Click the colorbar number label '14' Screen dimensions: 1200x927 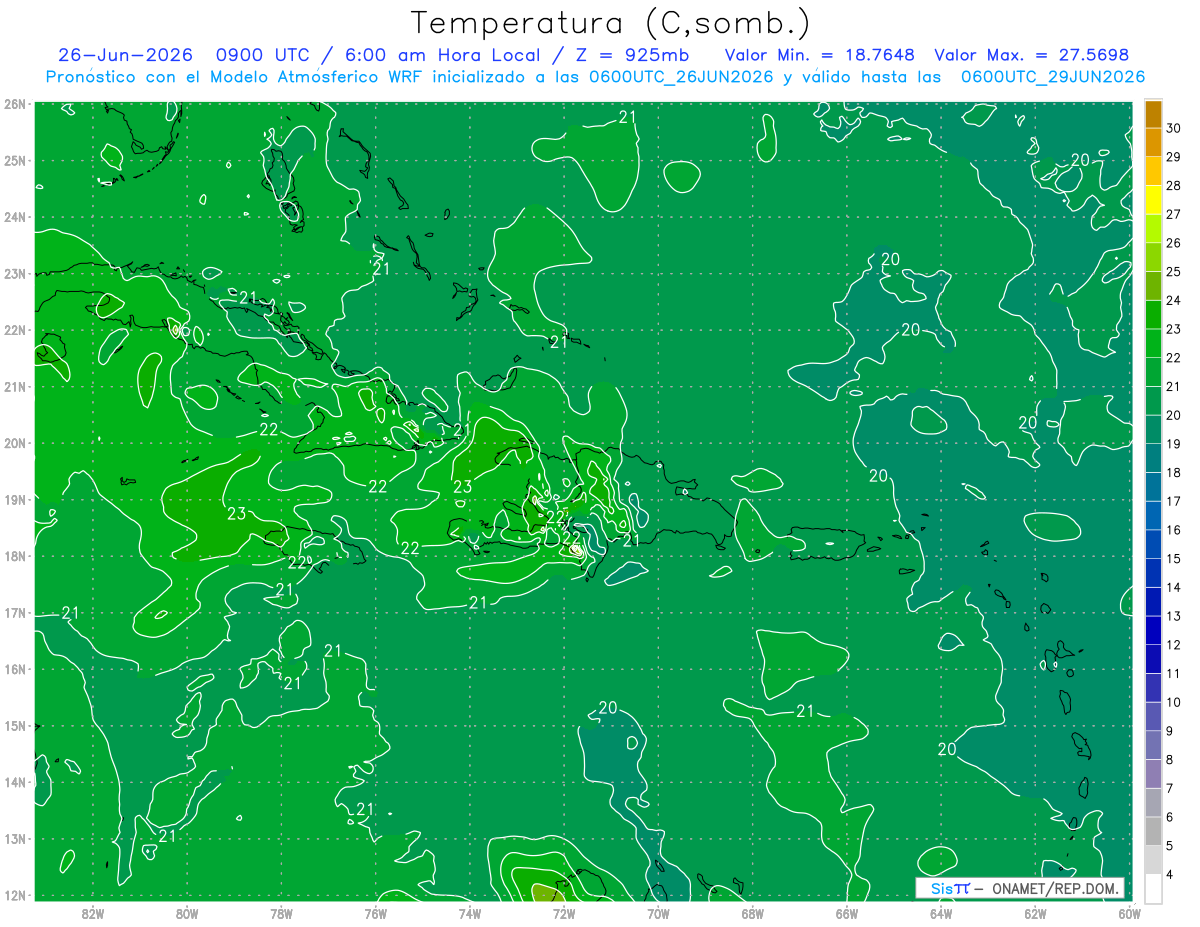(1174, 587)
